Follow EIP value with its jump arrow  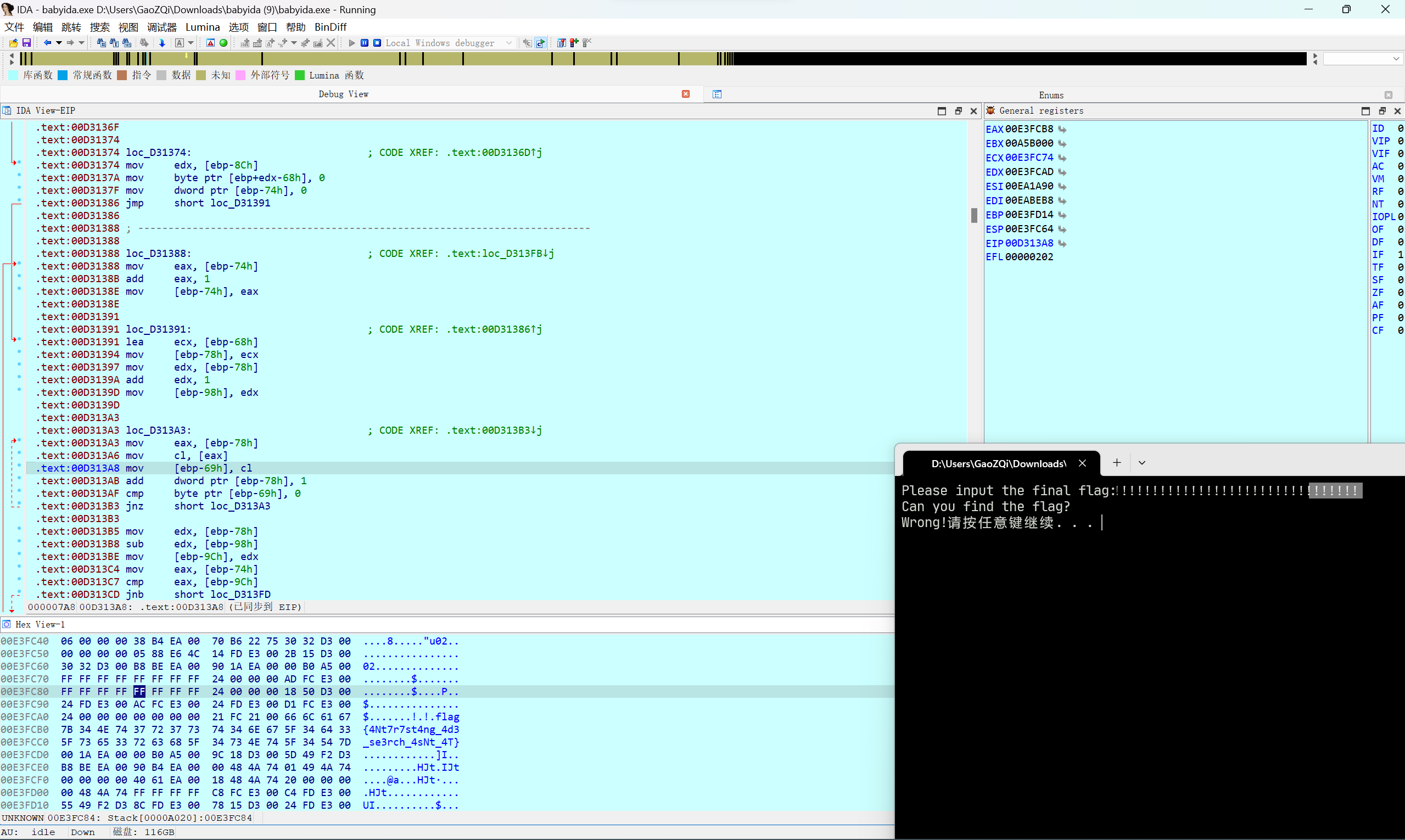(1062, 243)
